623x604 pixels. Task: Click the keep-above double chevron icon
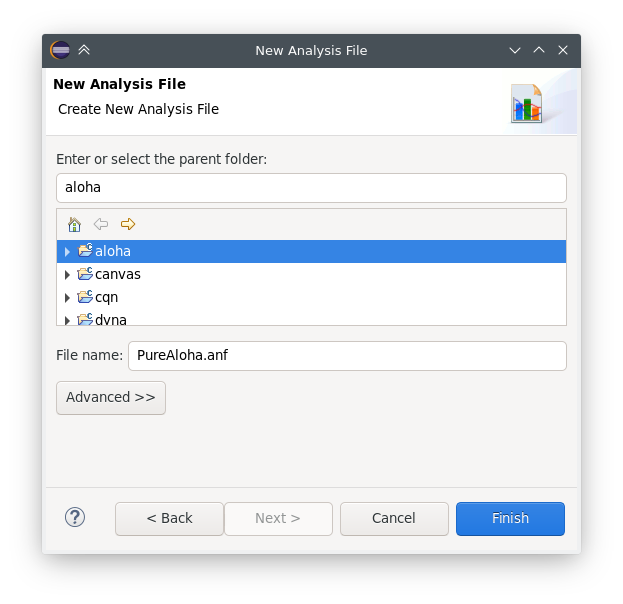click(x=84, y=50)
